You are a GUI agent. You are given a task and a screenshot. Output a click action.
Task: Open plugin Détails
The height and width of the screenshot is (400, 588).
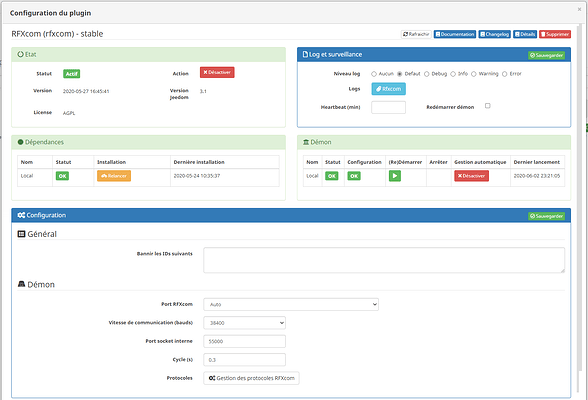525,34
